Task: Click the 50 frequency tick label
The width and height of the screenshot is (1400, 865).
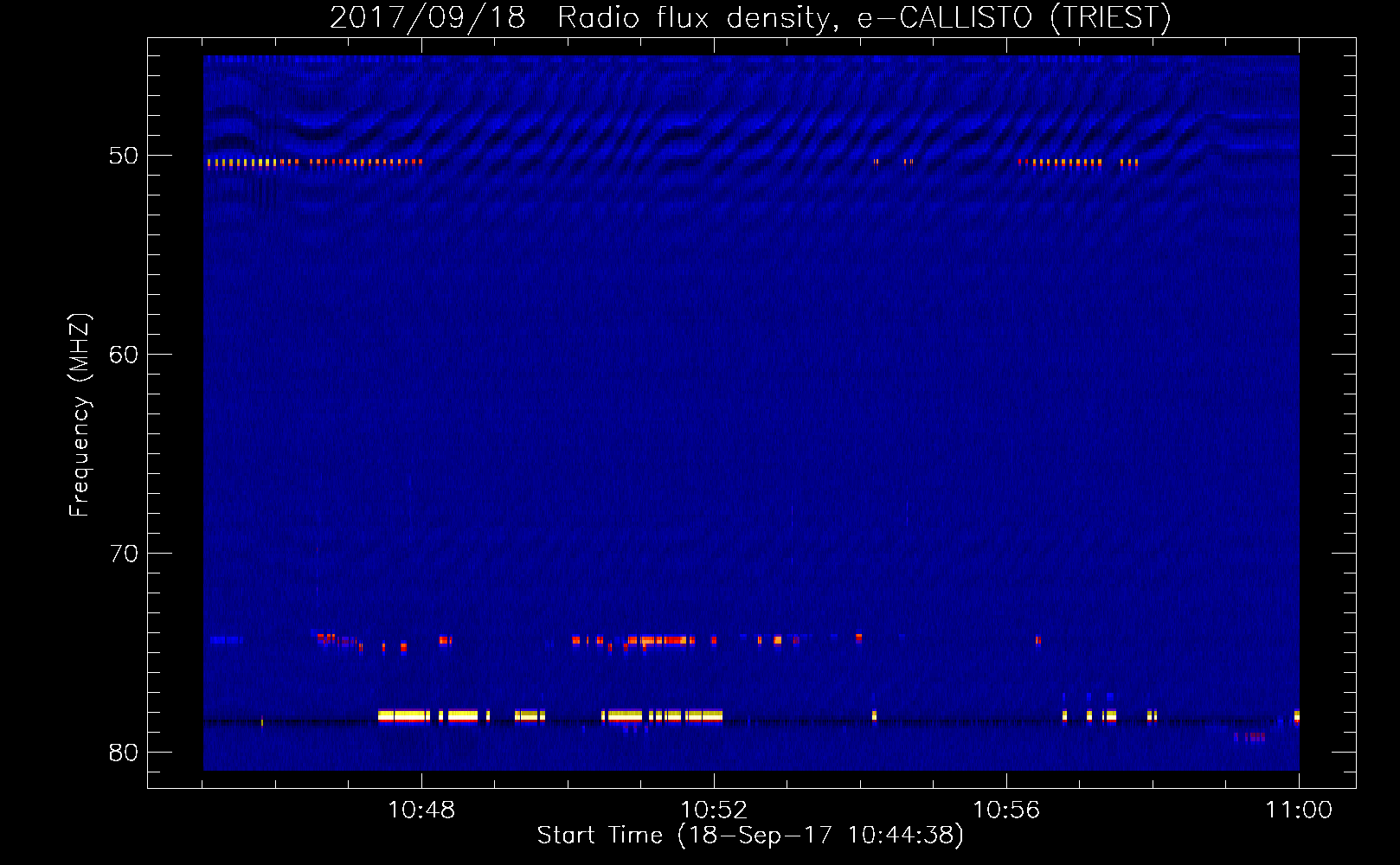Action: click(124, 156)
